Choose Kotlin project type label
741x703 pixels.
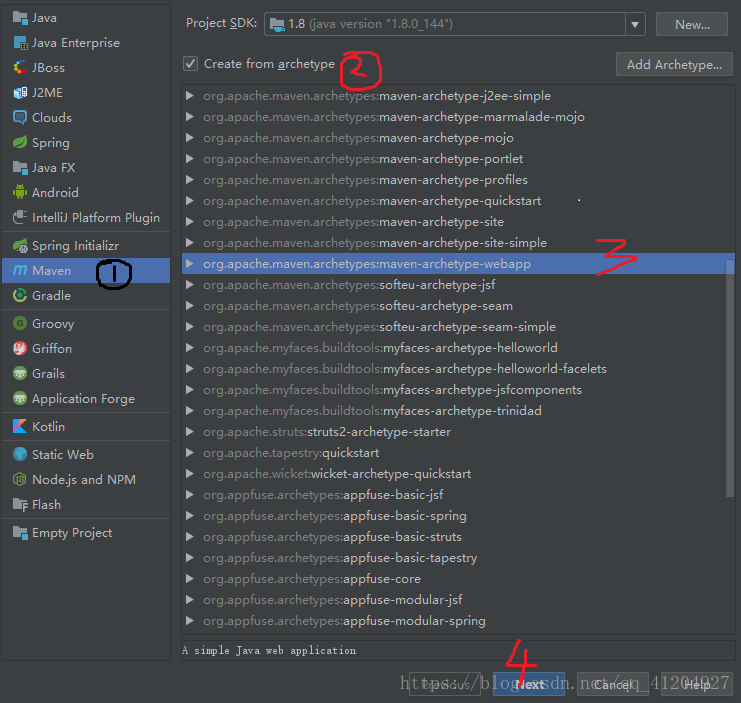pos(48,427)
